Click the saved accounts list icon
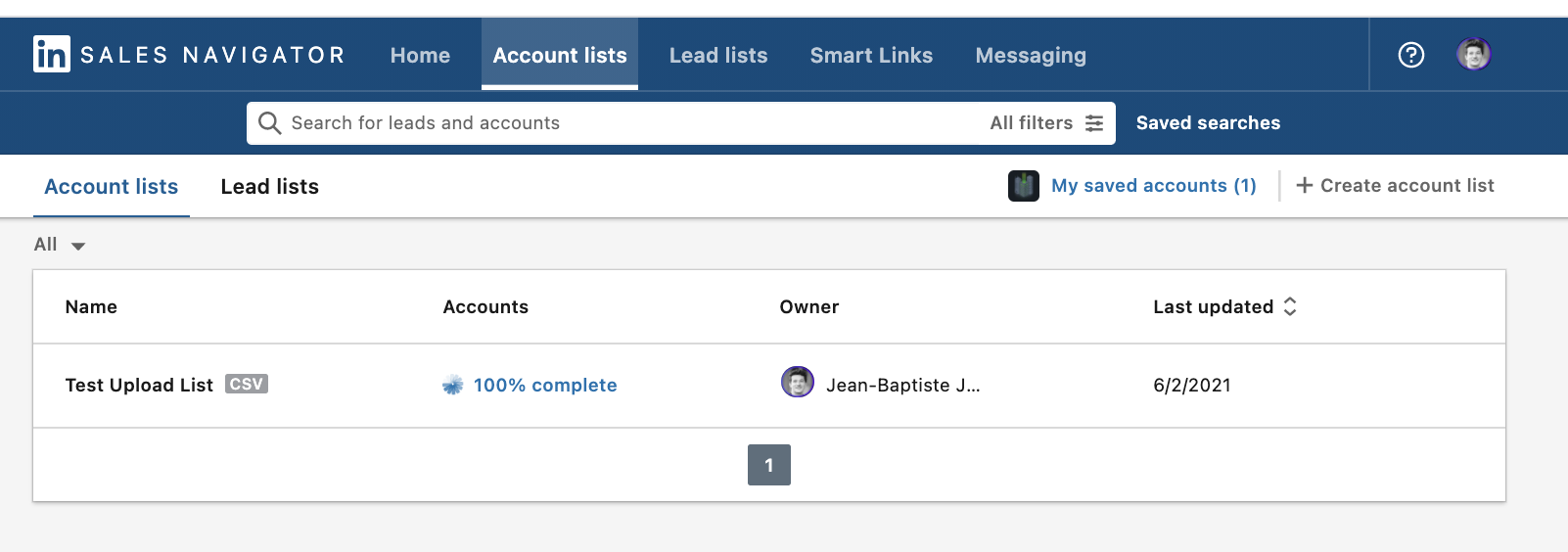Screen dimensions: 1568x552 coord(1024,186)
